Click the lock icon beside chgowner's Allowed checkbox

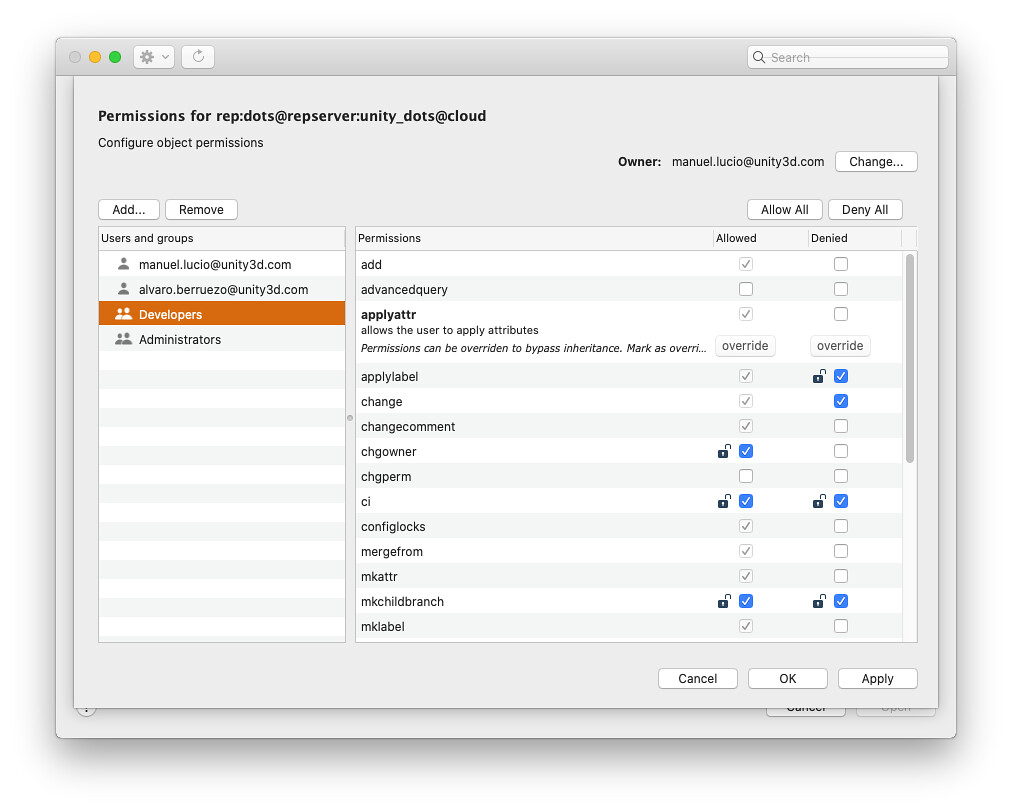(x=724, y=451)
